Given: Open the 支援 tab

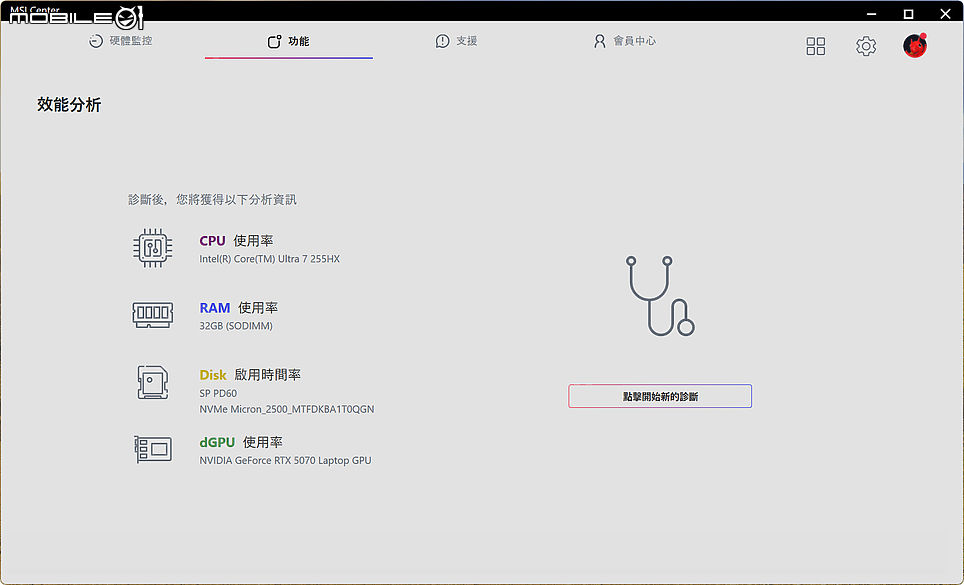Looking at the screenshot, I should pyautogui.click(x=456, y=41).
